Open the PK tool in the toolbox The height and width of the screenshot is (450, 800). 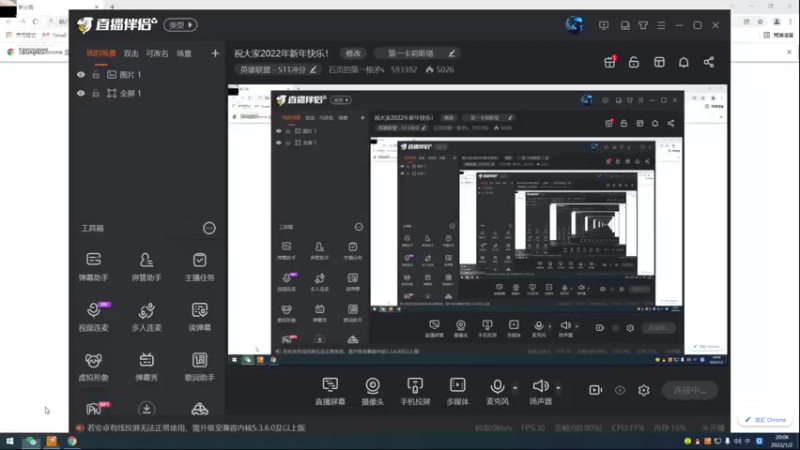point(95,409)
